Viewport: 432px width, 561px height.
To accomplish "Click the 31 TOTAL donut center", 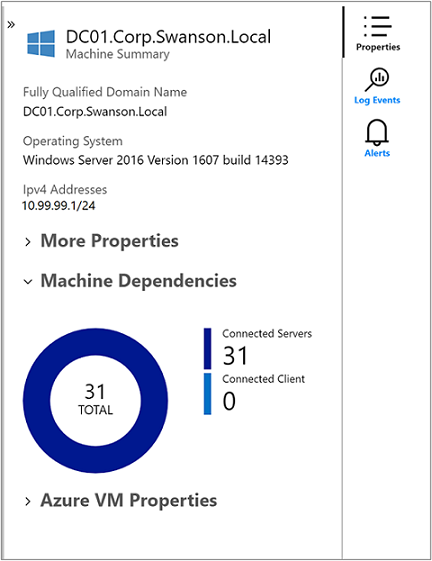I will coord(95,399).
